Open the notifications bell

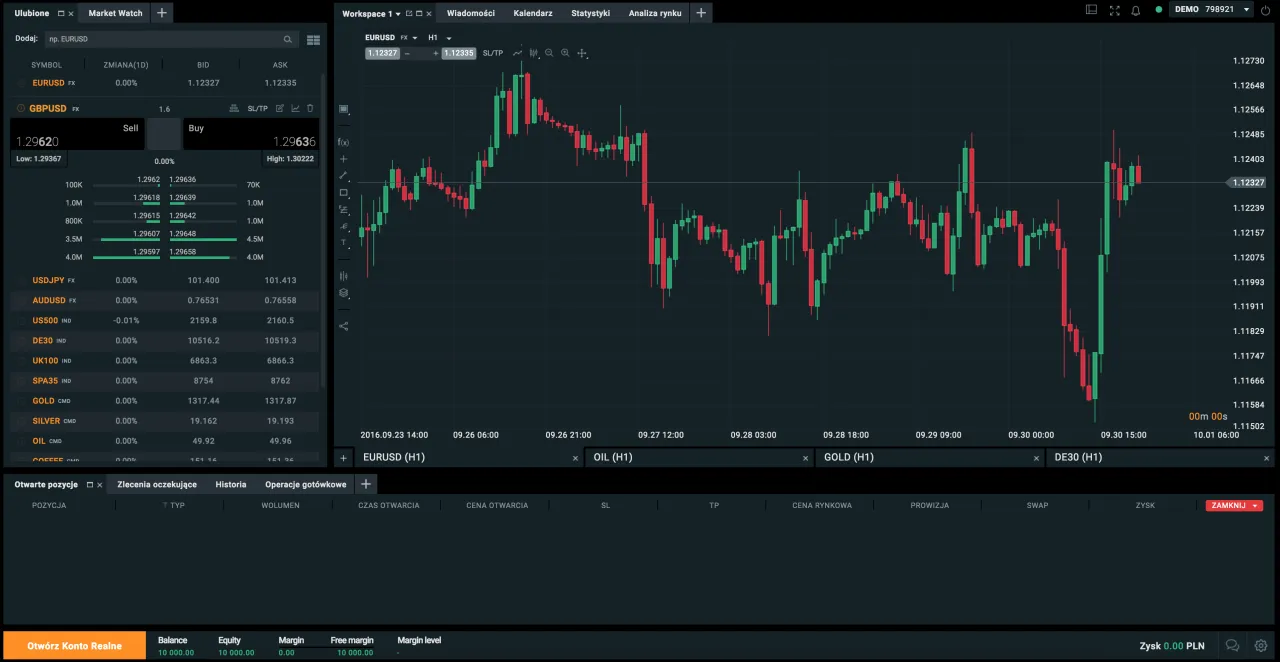(x=1135, y=11)
